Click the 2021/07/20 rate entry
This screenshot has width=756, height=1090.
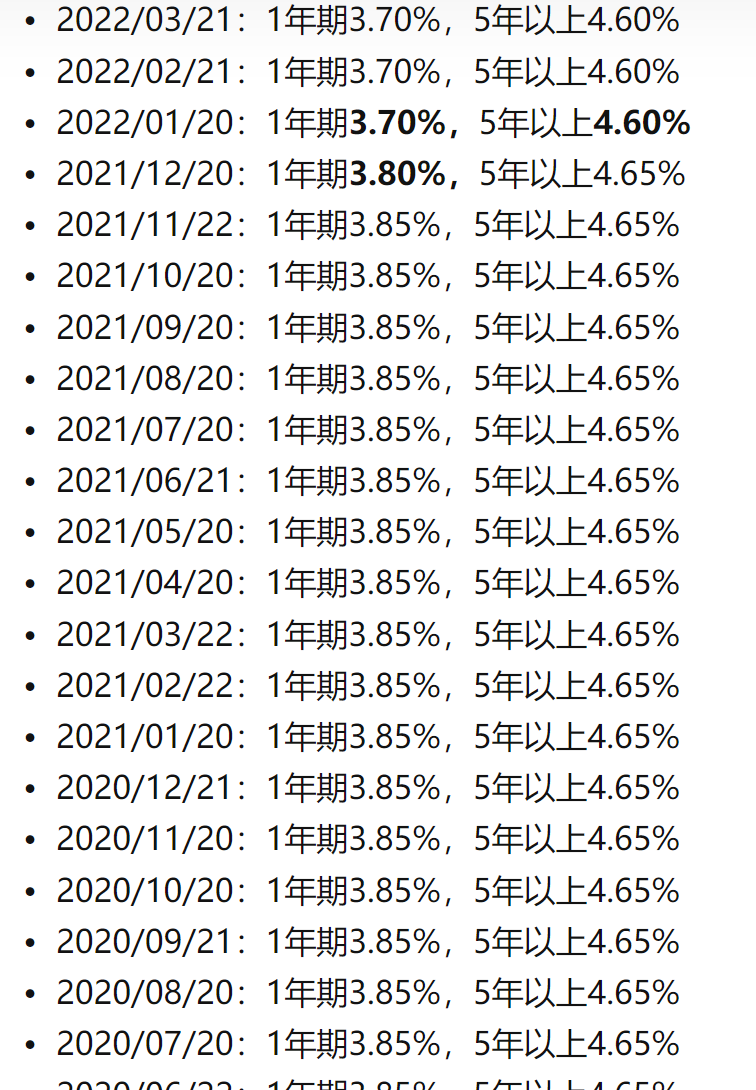pyautogui.click(x=367, y=430)
